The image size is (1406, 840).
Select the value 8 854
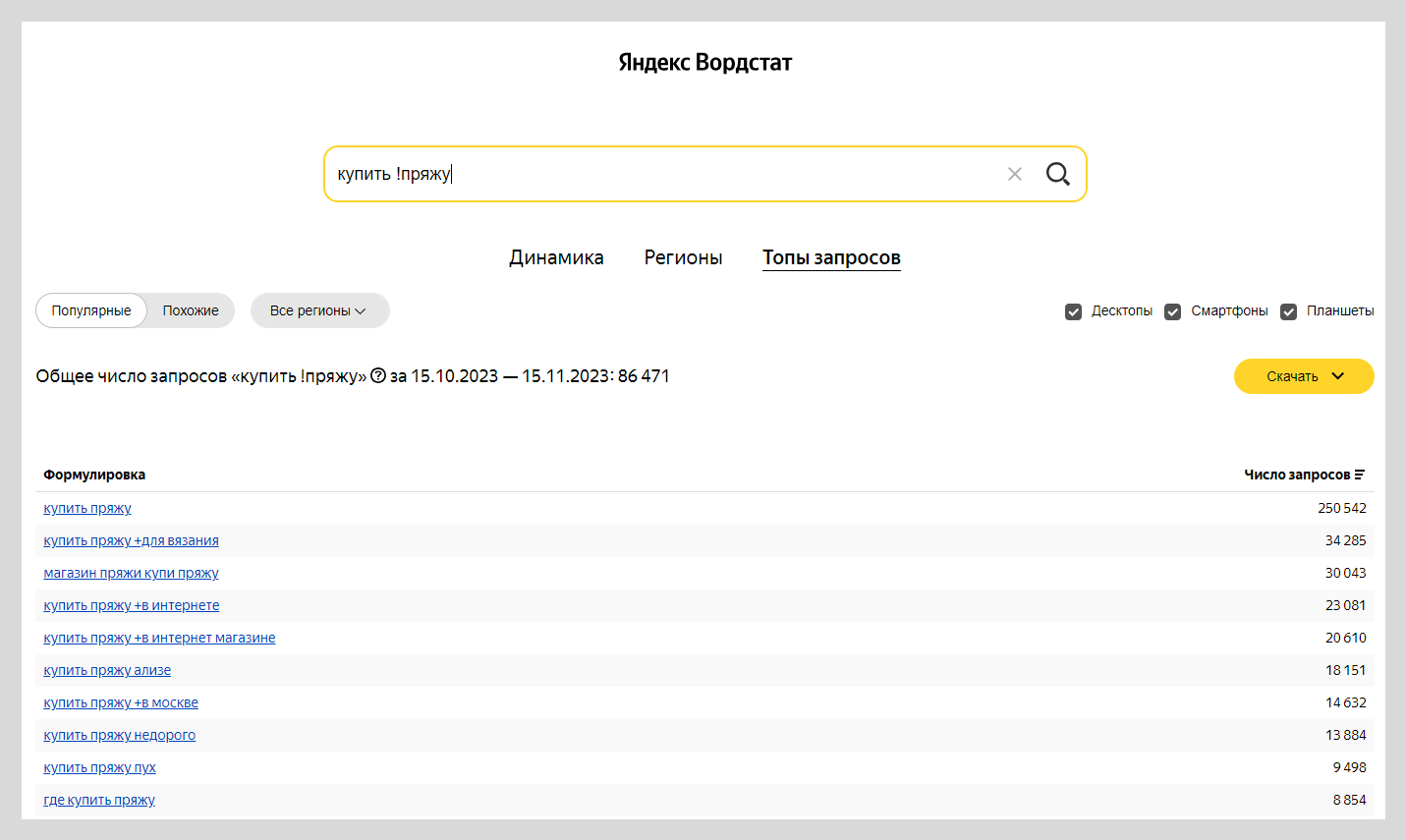pyautogui.click(x=1350, y=800)
